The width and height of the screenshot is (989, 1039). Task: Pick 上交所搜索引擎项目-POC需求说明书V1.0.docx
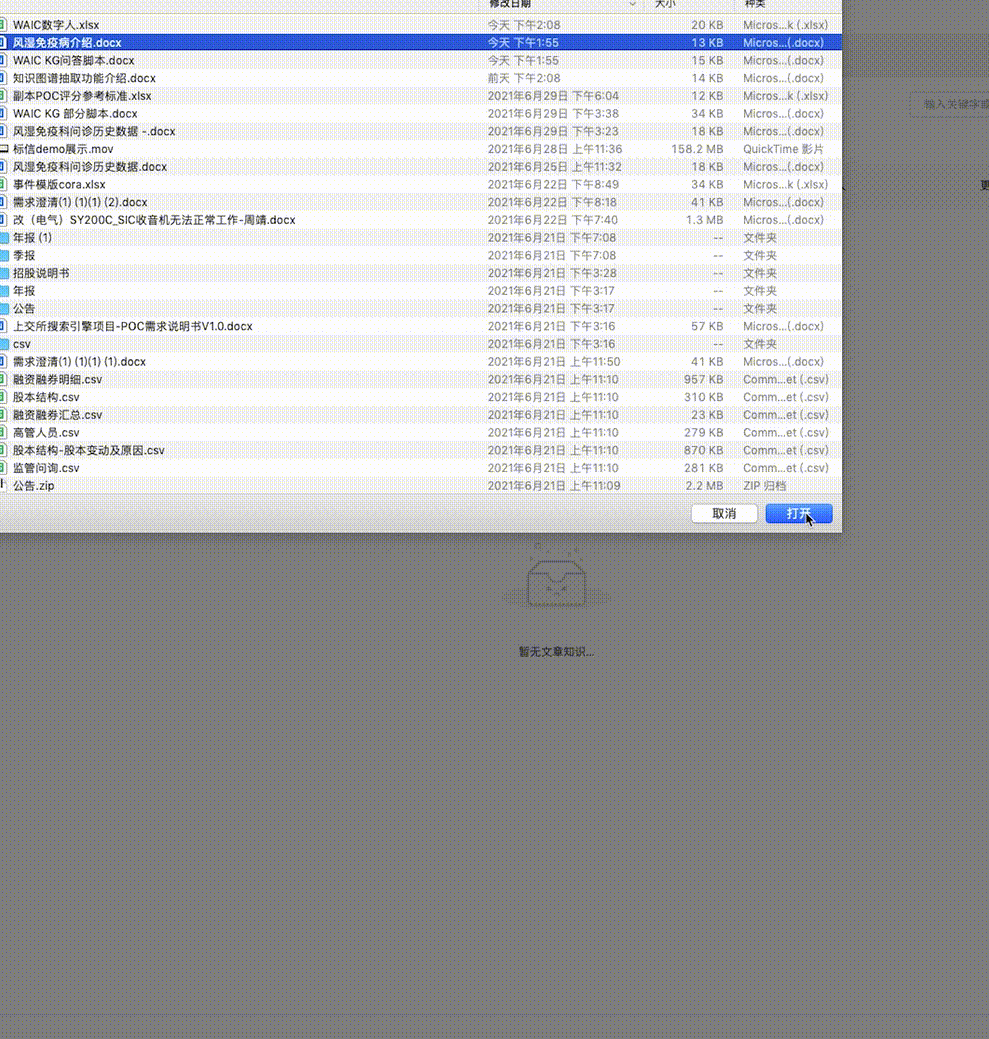coord(132,326)
